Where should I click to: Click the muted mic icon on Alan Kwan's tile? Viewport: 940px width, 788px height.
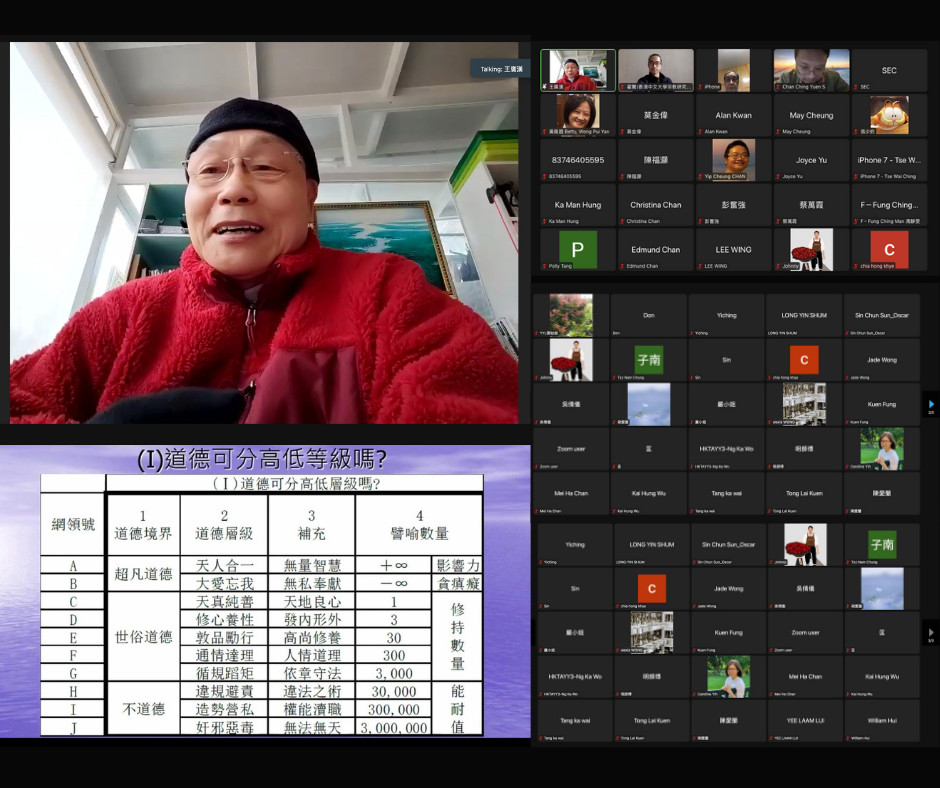pos(700,131)
